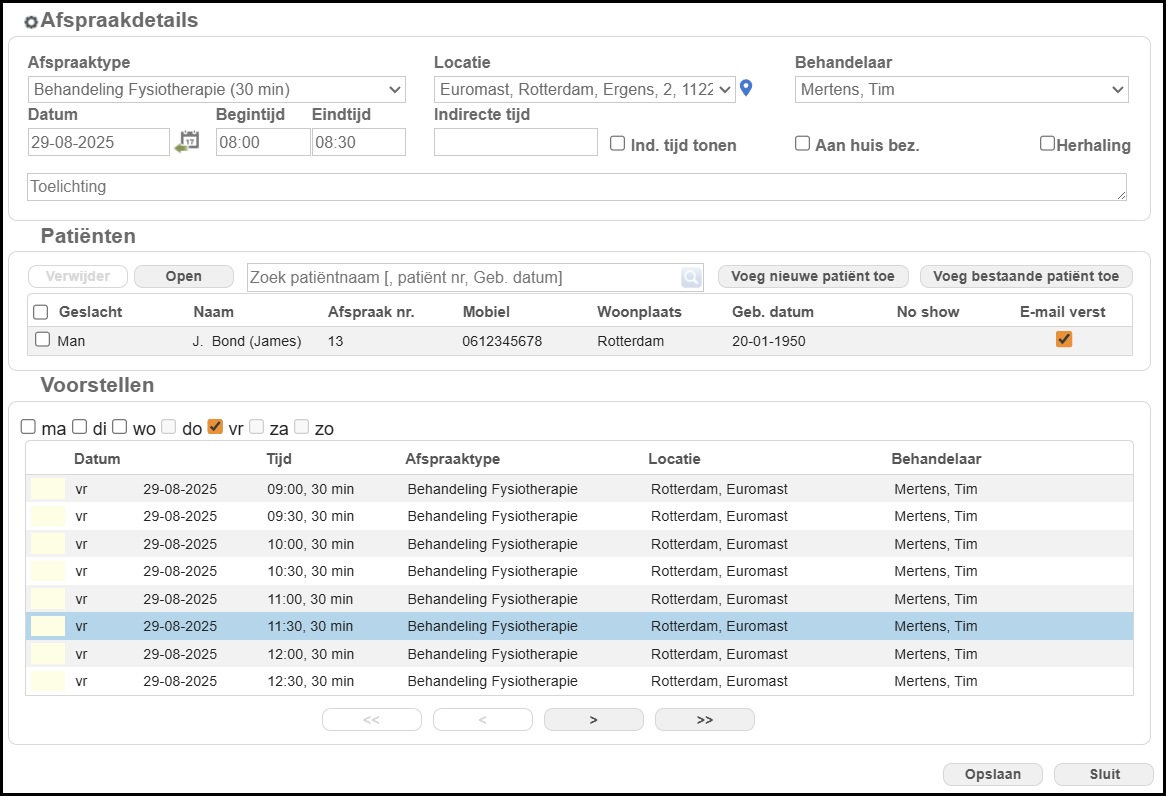1166x796 pixels.
Task: Click the calendar date picker icon
Action: click(187, 142)
